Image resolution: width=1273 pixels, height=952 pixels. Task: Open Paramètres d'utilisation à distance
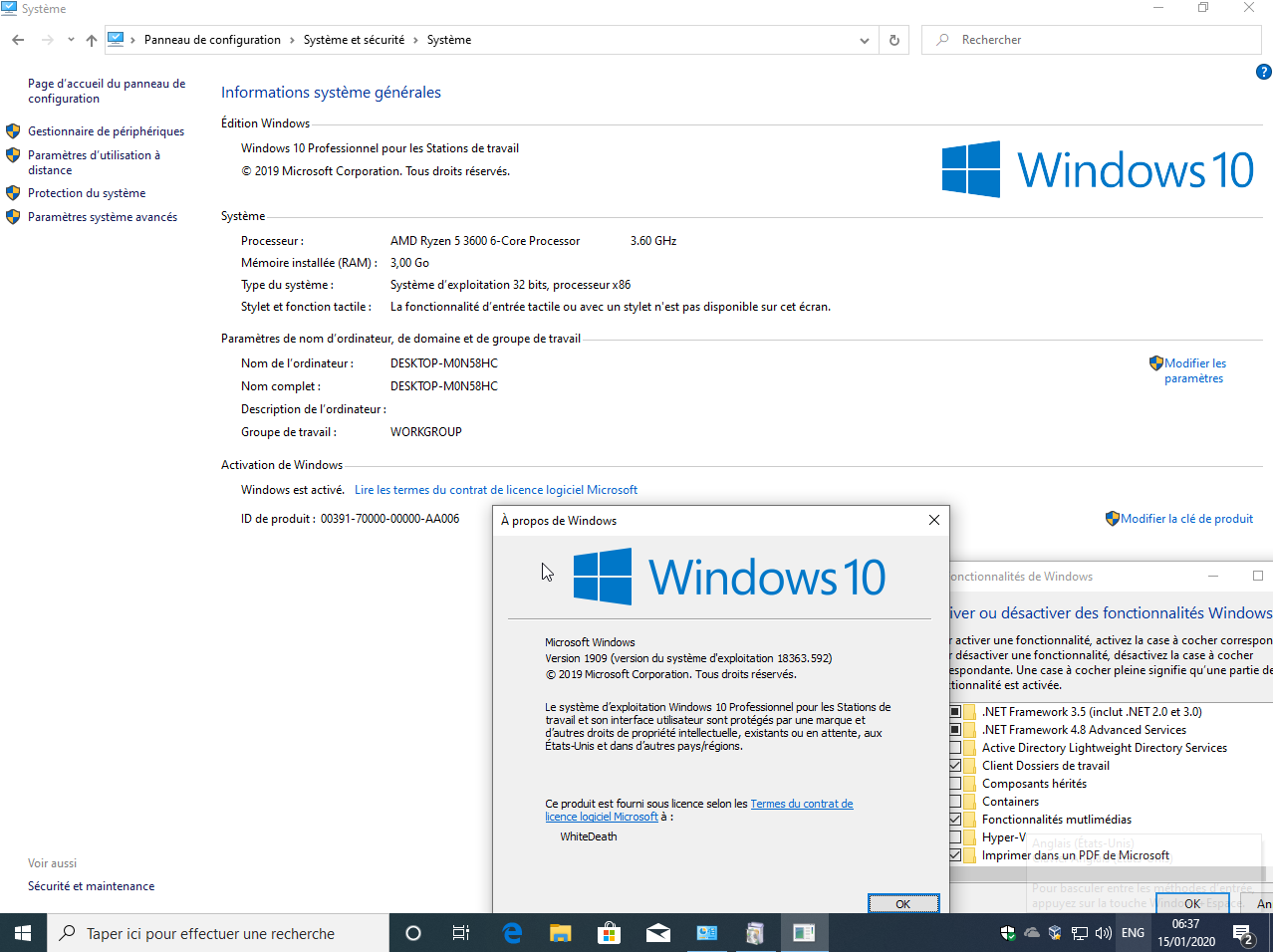[94, 162]
